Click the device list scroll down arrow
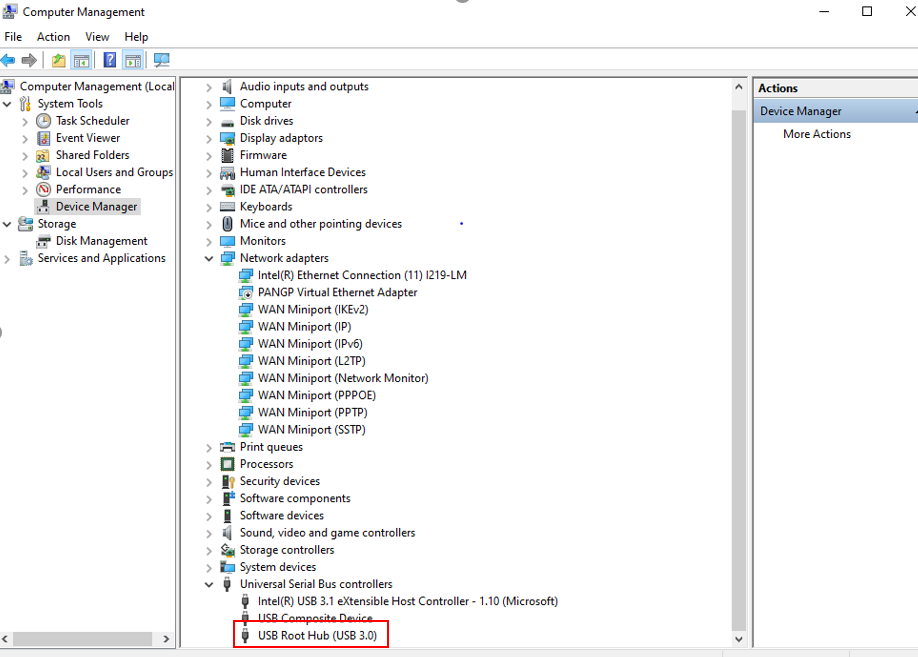 coord(739,639)
